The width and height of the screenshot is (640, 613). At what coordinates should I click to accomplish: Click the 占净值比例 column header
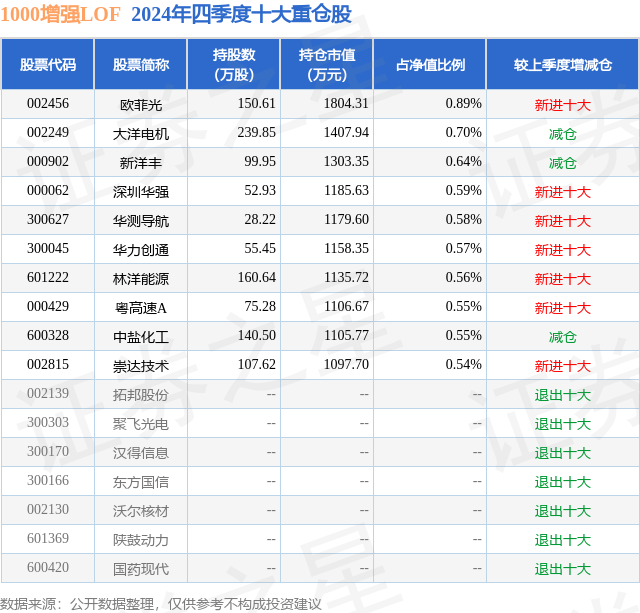coord(430,64)
